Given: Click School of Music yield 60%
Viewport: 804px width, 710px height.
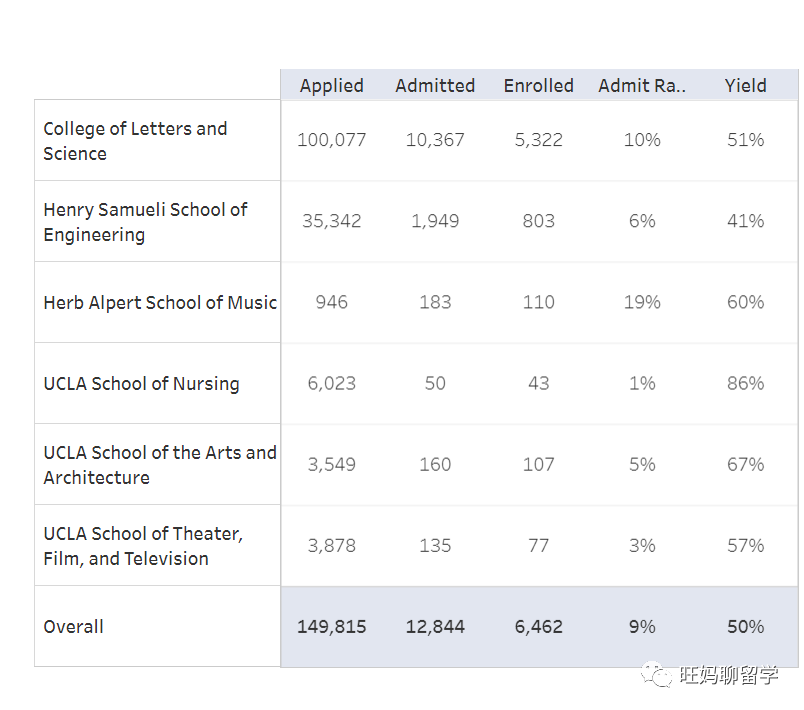Looking at the screenshot, I should 746,302.
